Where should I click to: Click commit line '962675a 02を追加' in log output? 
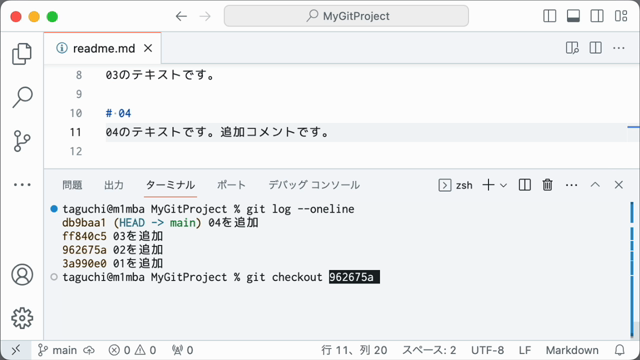[x=113, y=250]
